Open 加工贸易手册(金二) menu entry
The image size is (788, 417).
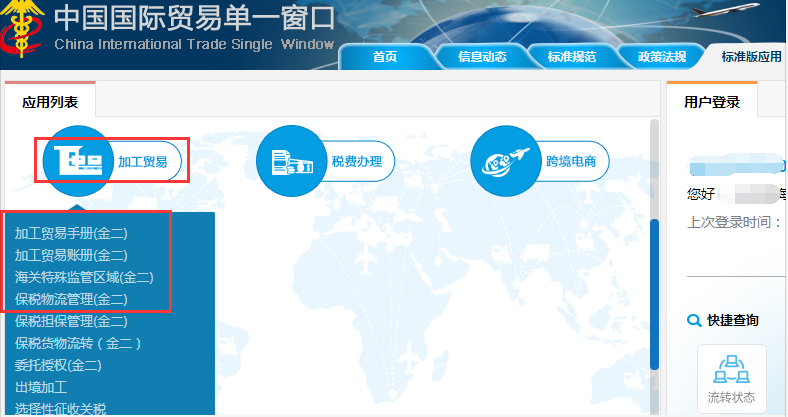71,233
